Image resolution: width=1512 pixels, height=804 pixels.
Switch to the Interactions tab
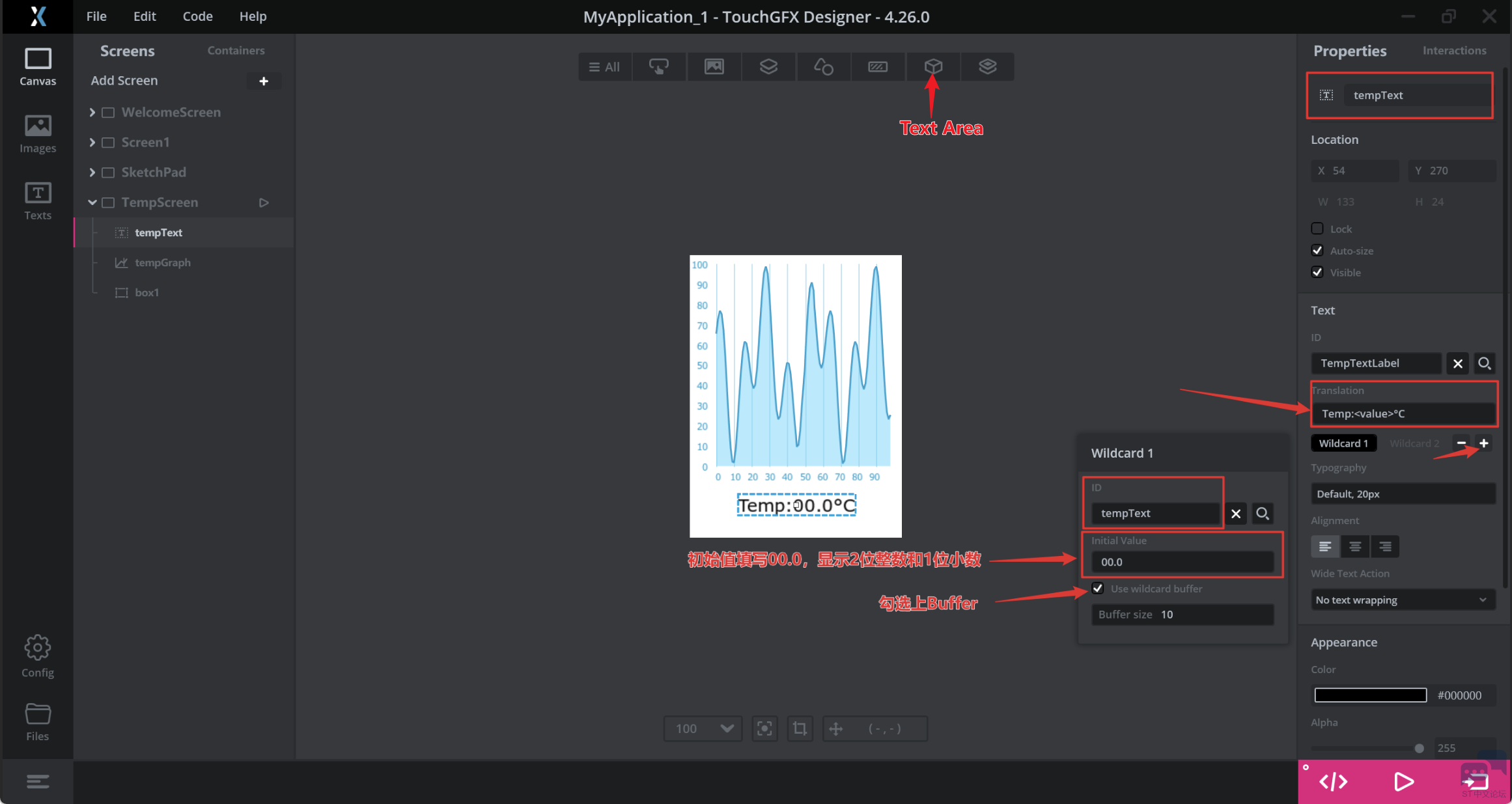pyautogui.click(x=1454, y=50)
